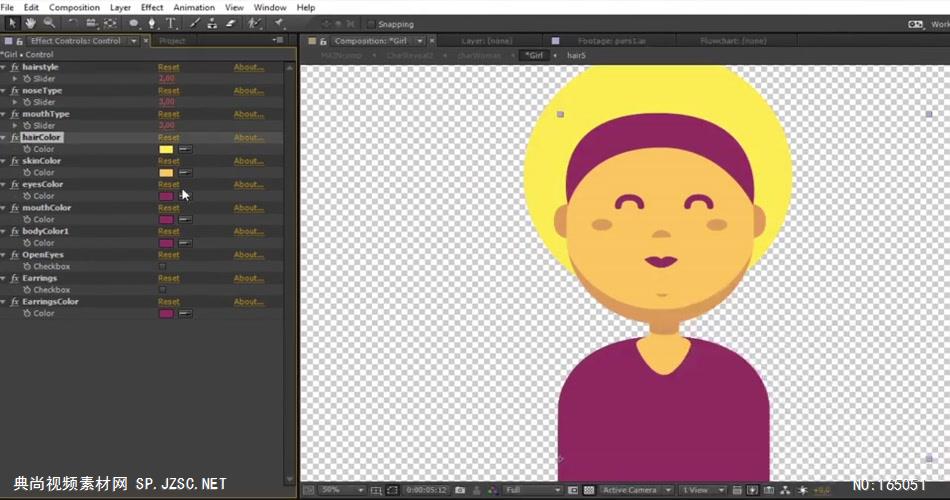
Task: Open the bodyColor1 color swatch
Action: tap(166, 243)
